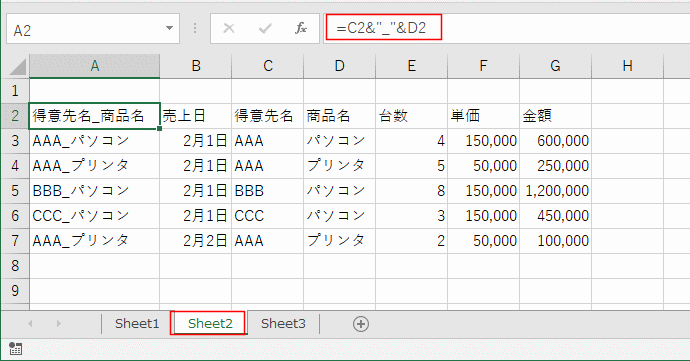Click the 600,000 amount cell

pos(555,141)
